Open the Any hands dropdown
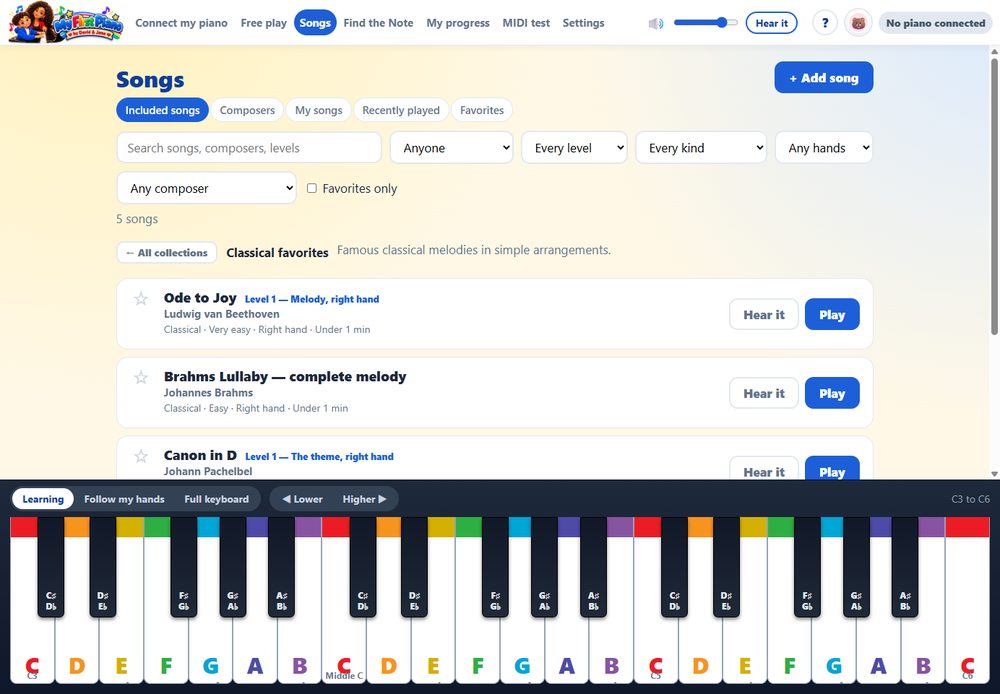 [x=823, y=148]
